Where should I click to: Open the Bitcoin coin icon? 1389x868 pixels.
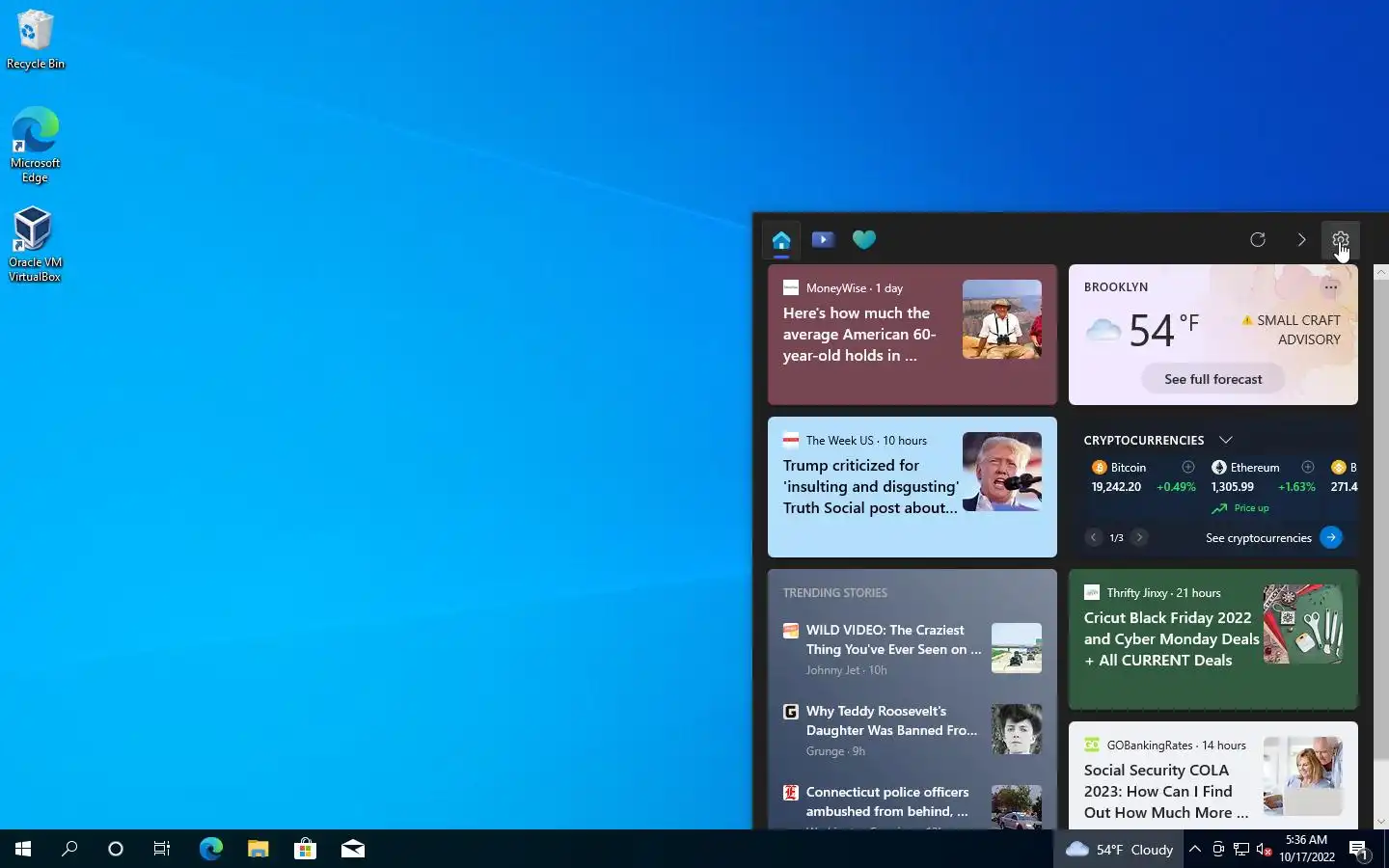tap(1099, 467)
